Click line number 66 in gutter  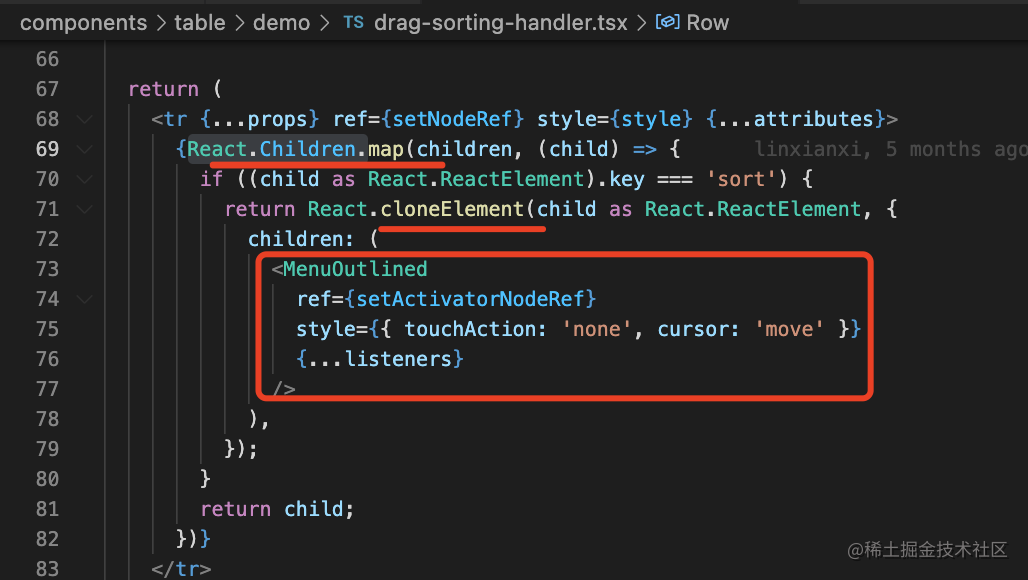click(x=47, y=59)
